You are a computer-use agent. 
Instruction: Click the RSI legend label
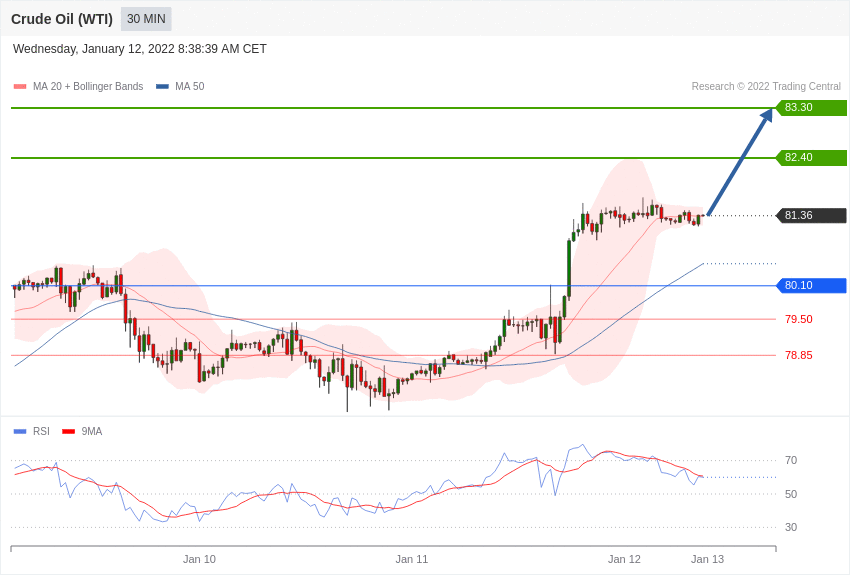point(41,431)
